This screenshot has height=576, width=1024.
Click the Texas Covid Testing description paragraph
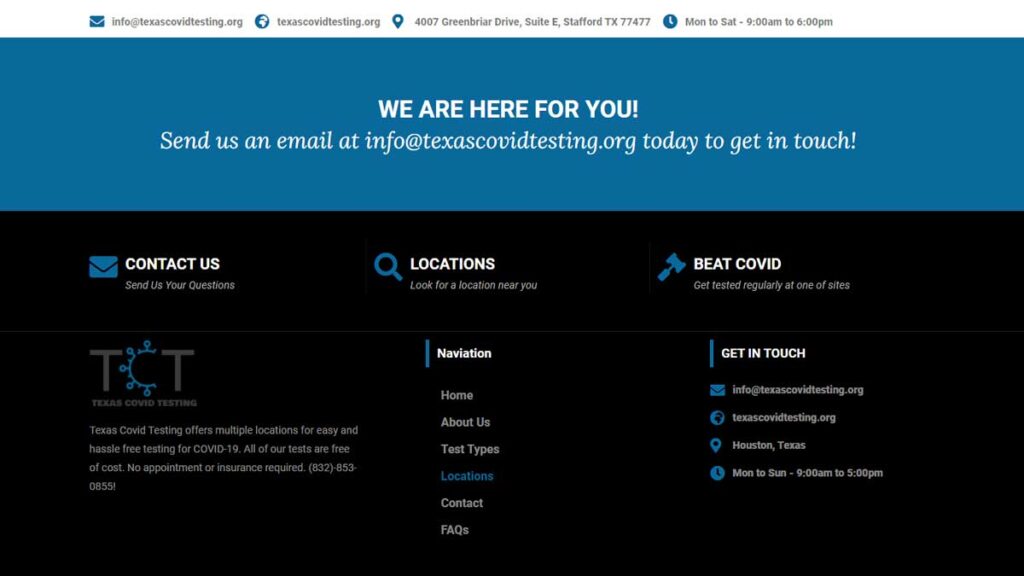tap(224, 458)
